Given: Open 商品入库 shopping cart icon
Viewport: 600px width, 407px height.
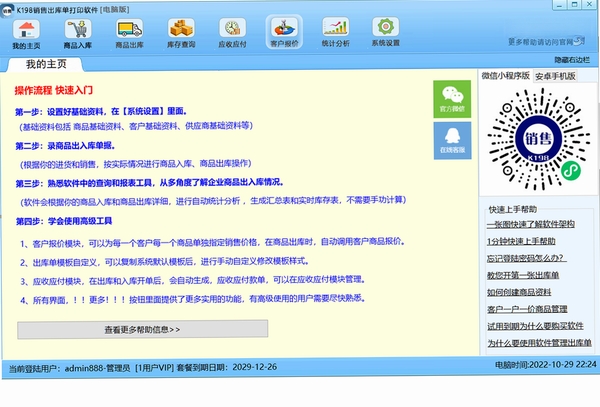Looking at the screenshot, I should click(x=78, y=34).
